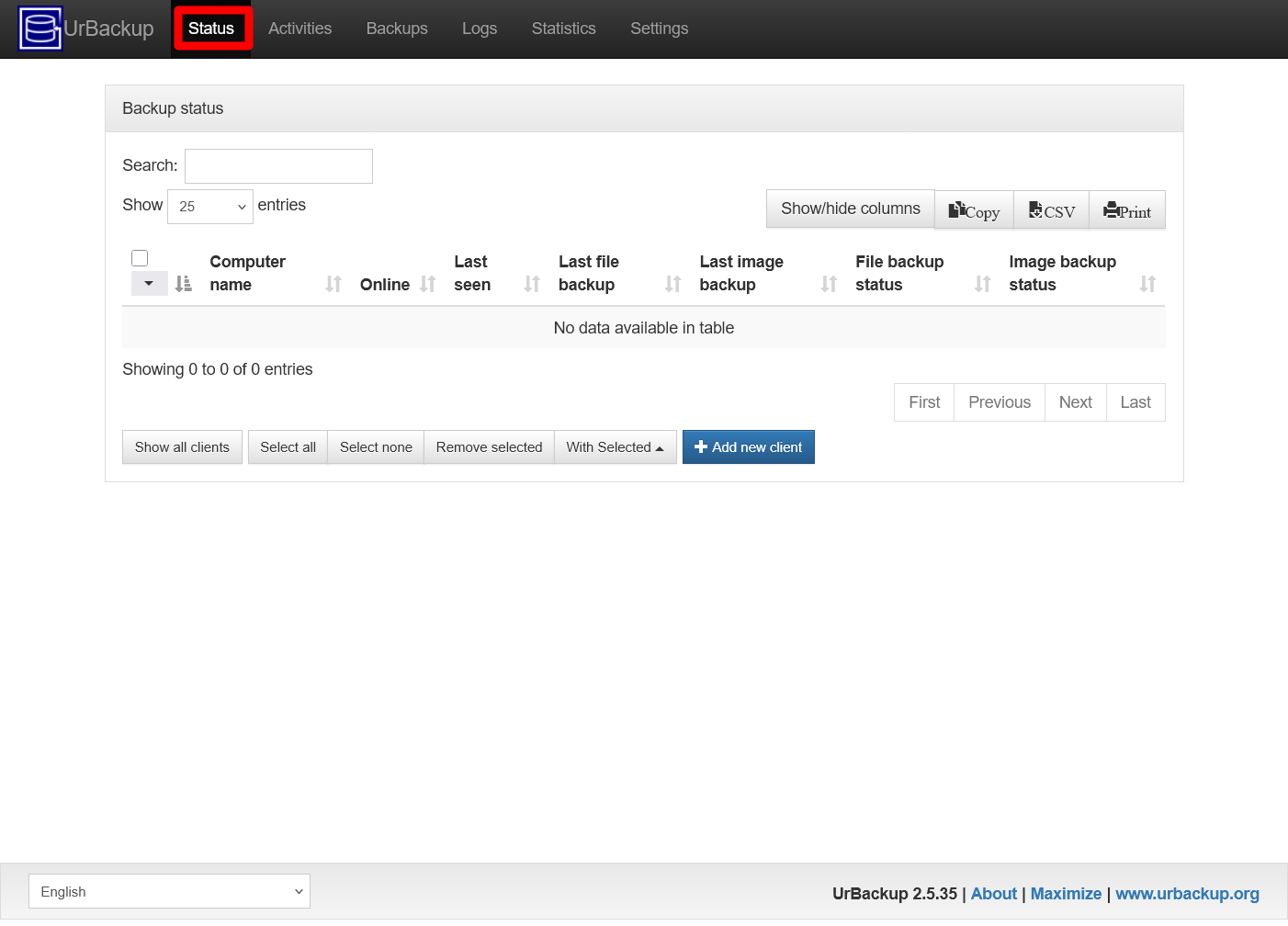The height and width of the screenshot is (926, 1288).
Task: Open the entries-per-page dropdown showing 25
Action: (209, 206)
